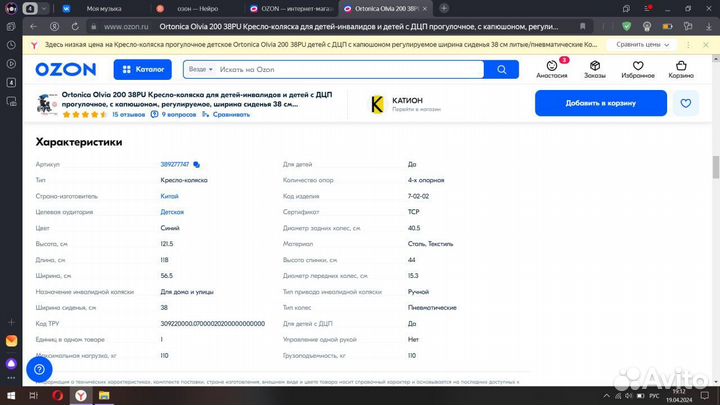Click value 'Пневматические' for wheel type
The width and height of the screenshot is (720, 405).
point(432,308)
